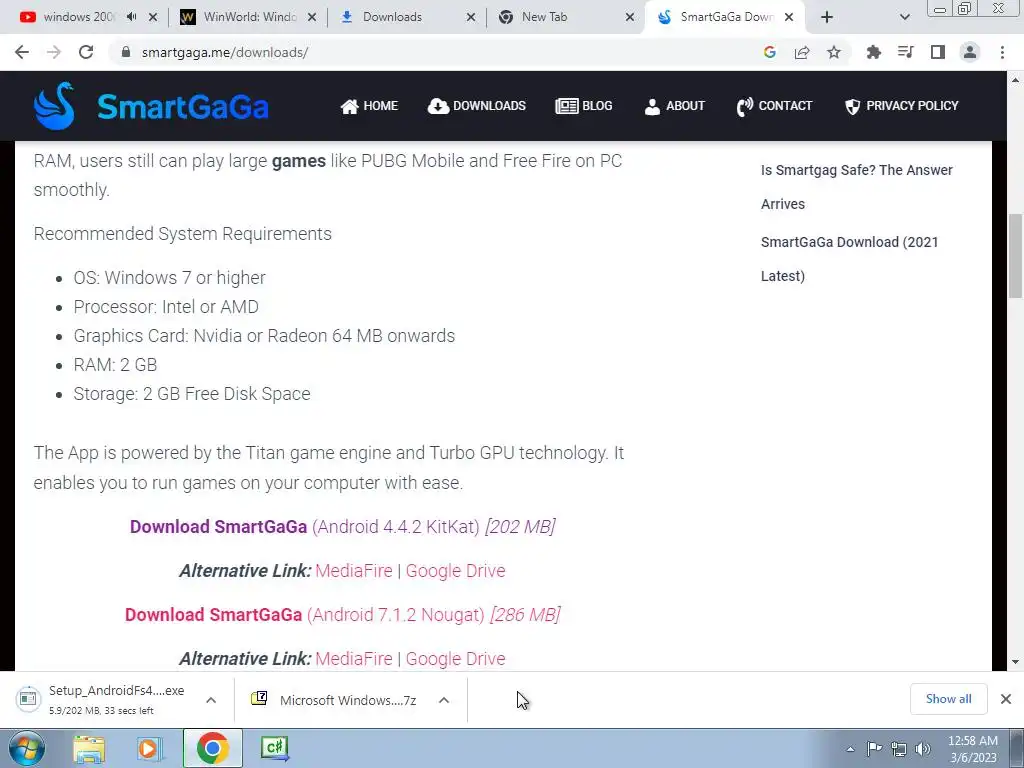Click the network tray icon

coord(899,749)
